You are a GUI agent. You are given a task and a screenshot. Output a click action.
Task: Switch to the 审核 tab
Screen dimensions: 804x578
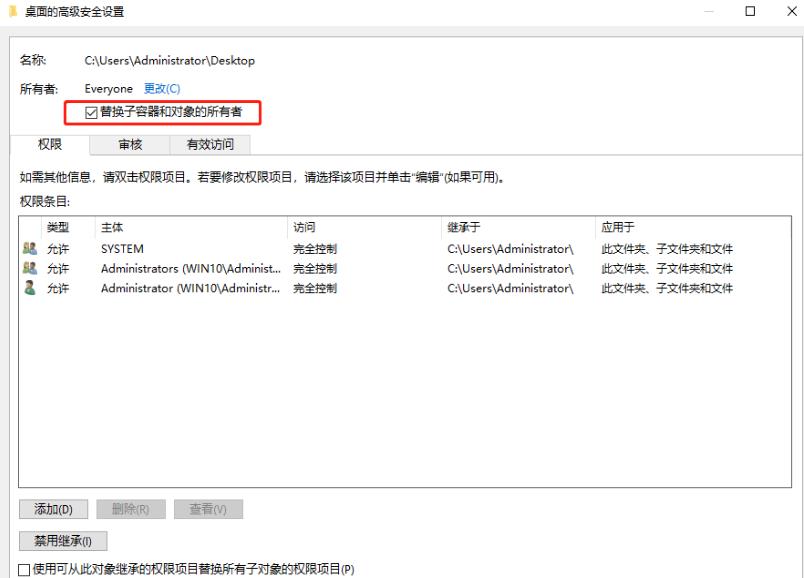pos(129,144)
